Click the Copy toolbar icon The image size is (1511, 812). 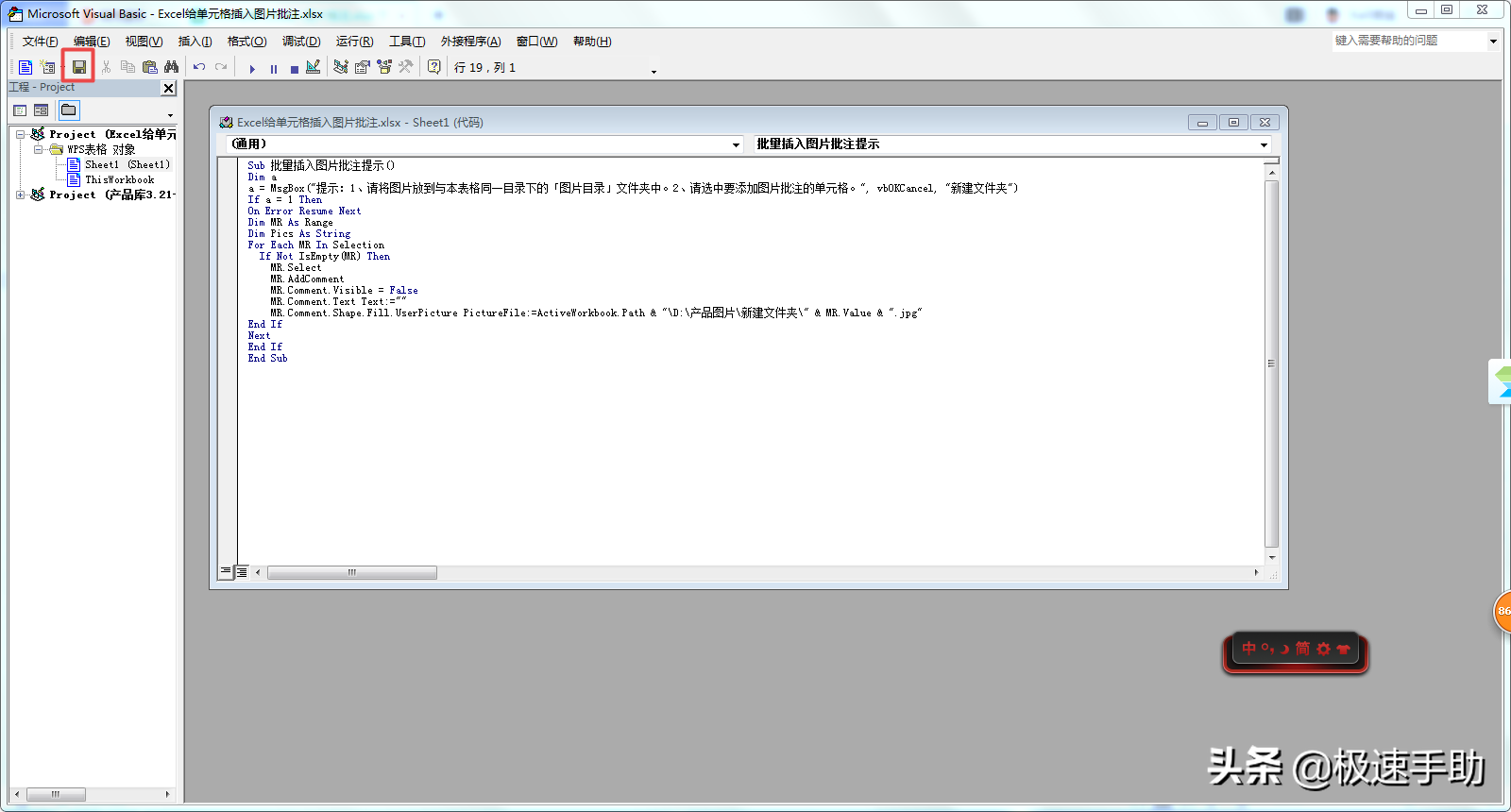point(127,67)
